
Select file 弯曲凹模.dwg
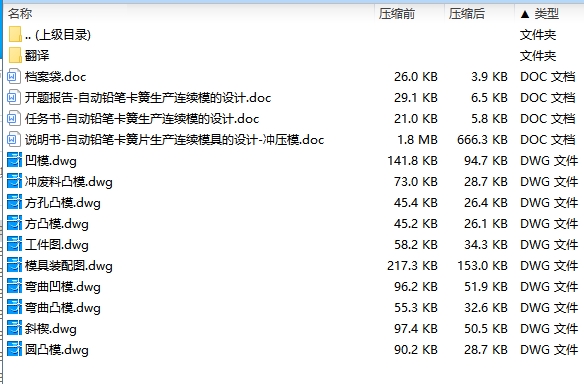(x=63, y=286)
